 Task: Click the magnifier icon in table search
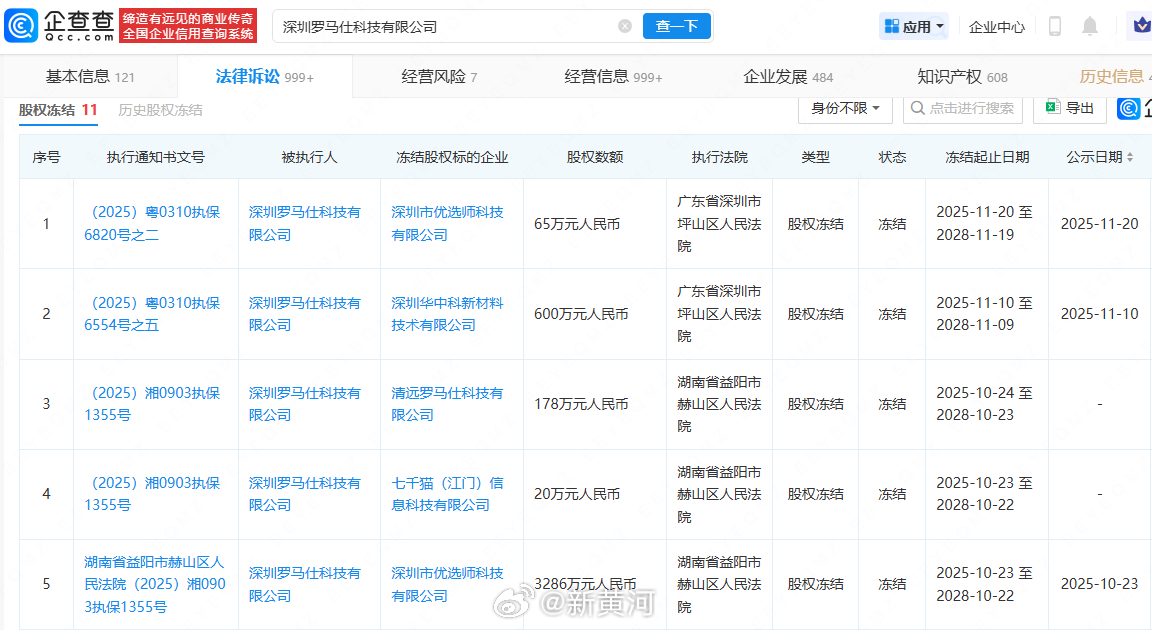(917, 108)
